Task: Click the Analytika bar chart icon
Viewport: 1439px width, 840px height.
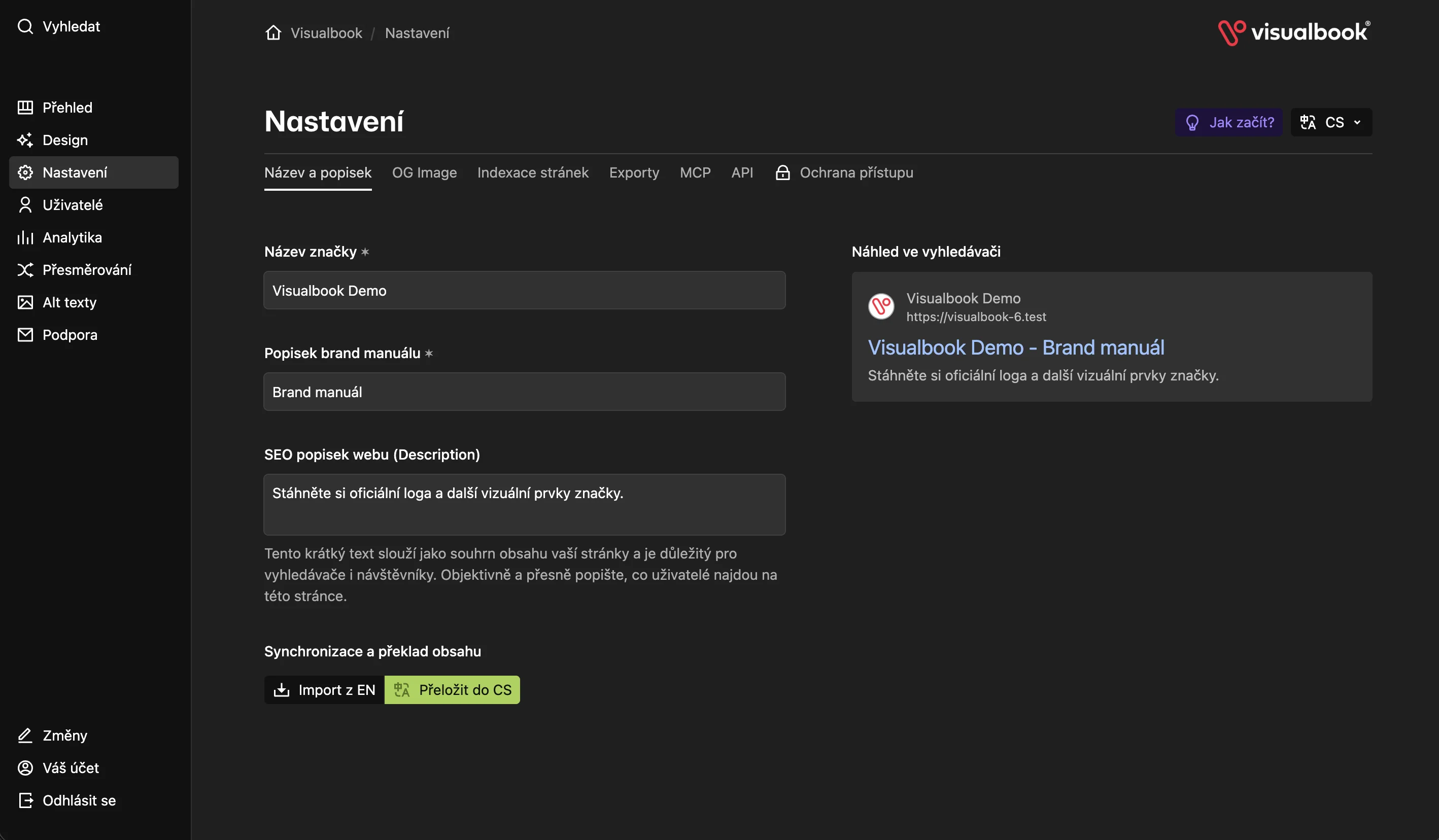Action: point(25,237)
